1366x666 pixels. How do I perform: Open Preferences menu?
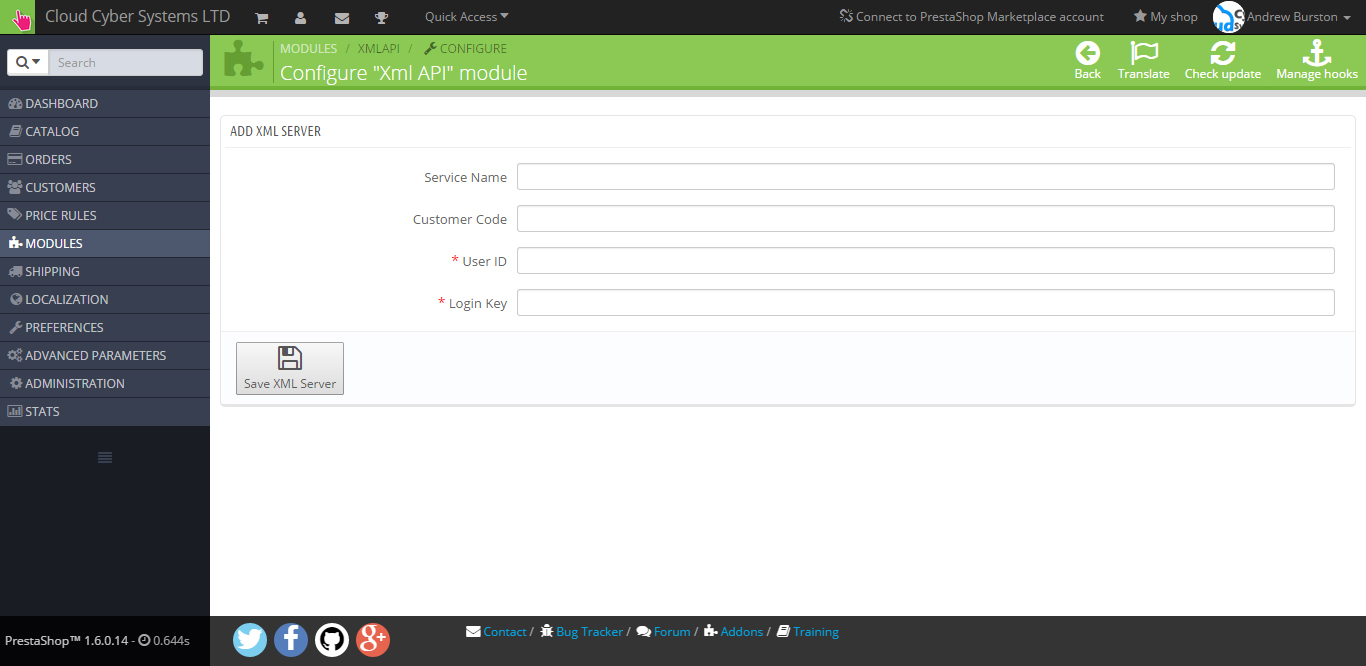point(105,327)
